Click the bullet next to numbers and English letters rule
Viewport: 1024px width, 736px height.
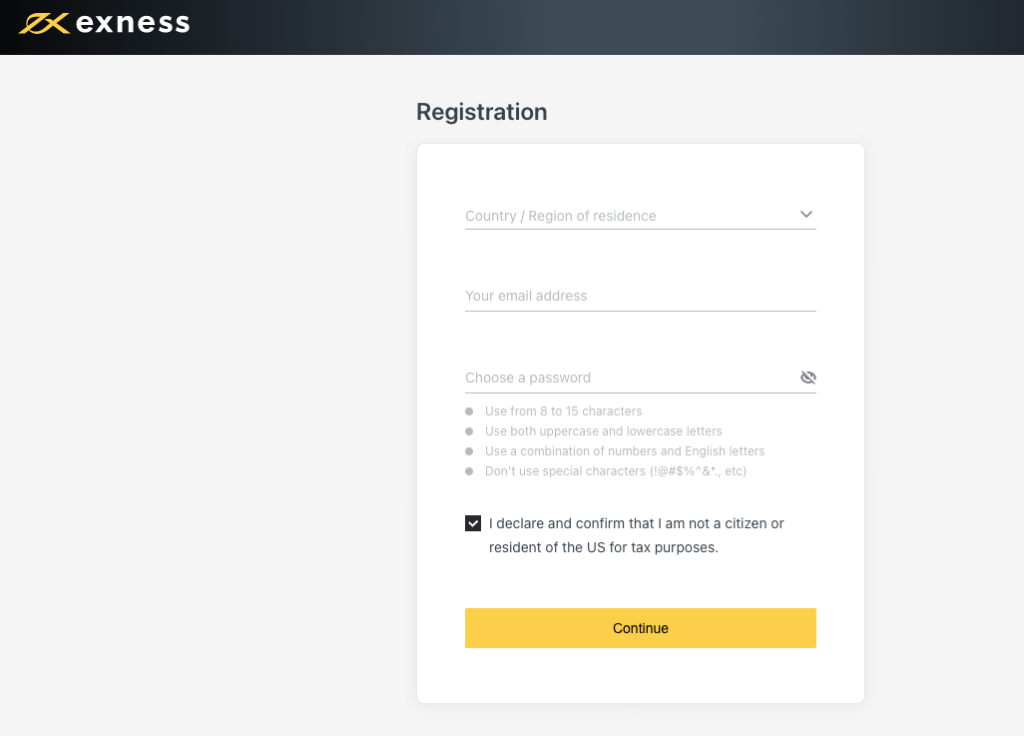point(468,451)
